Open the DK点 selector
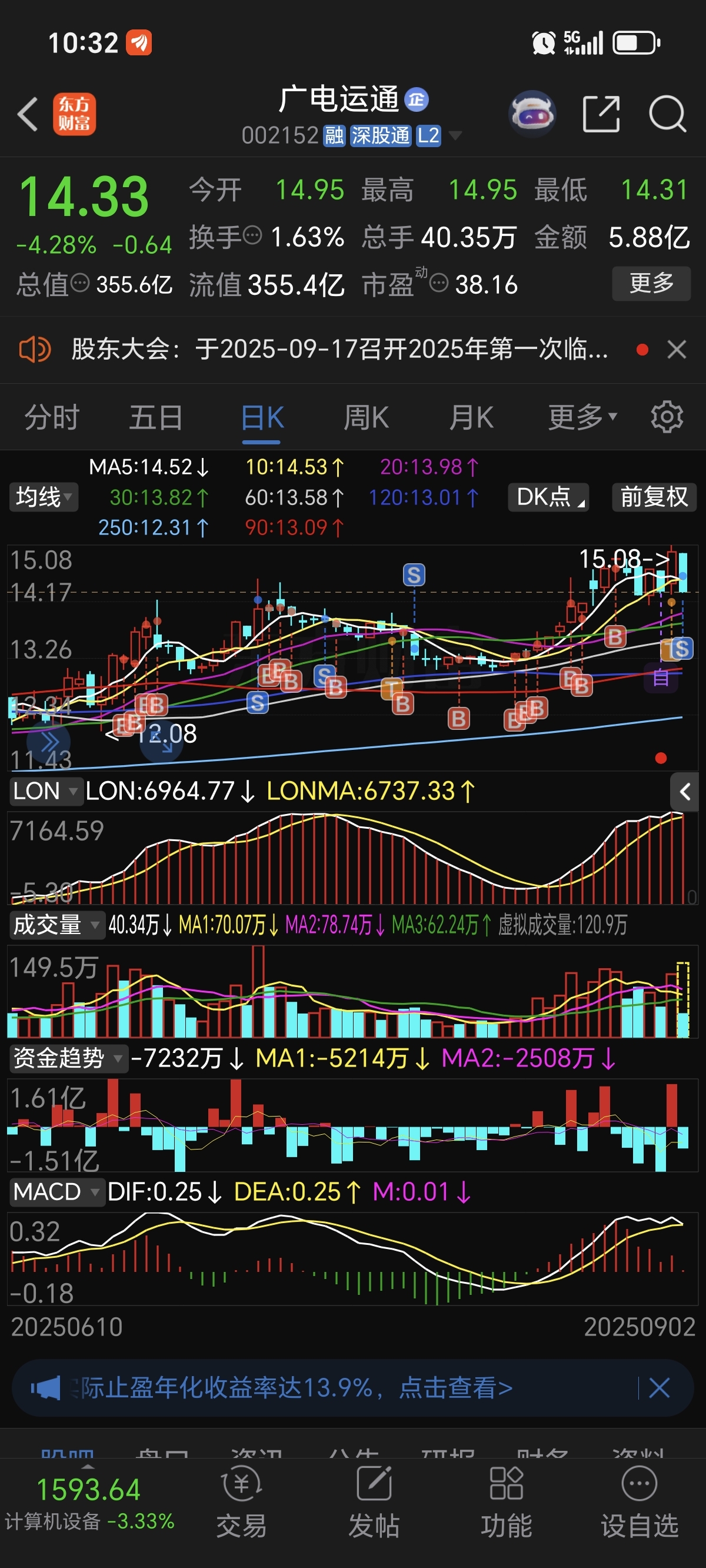Viewport: 706px width, 1568px height. 548,497
